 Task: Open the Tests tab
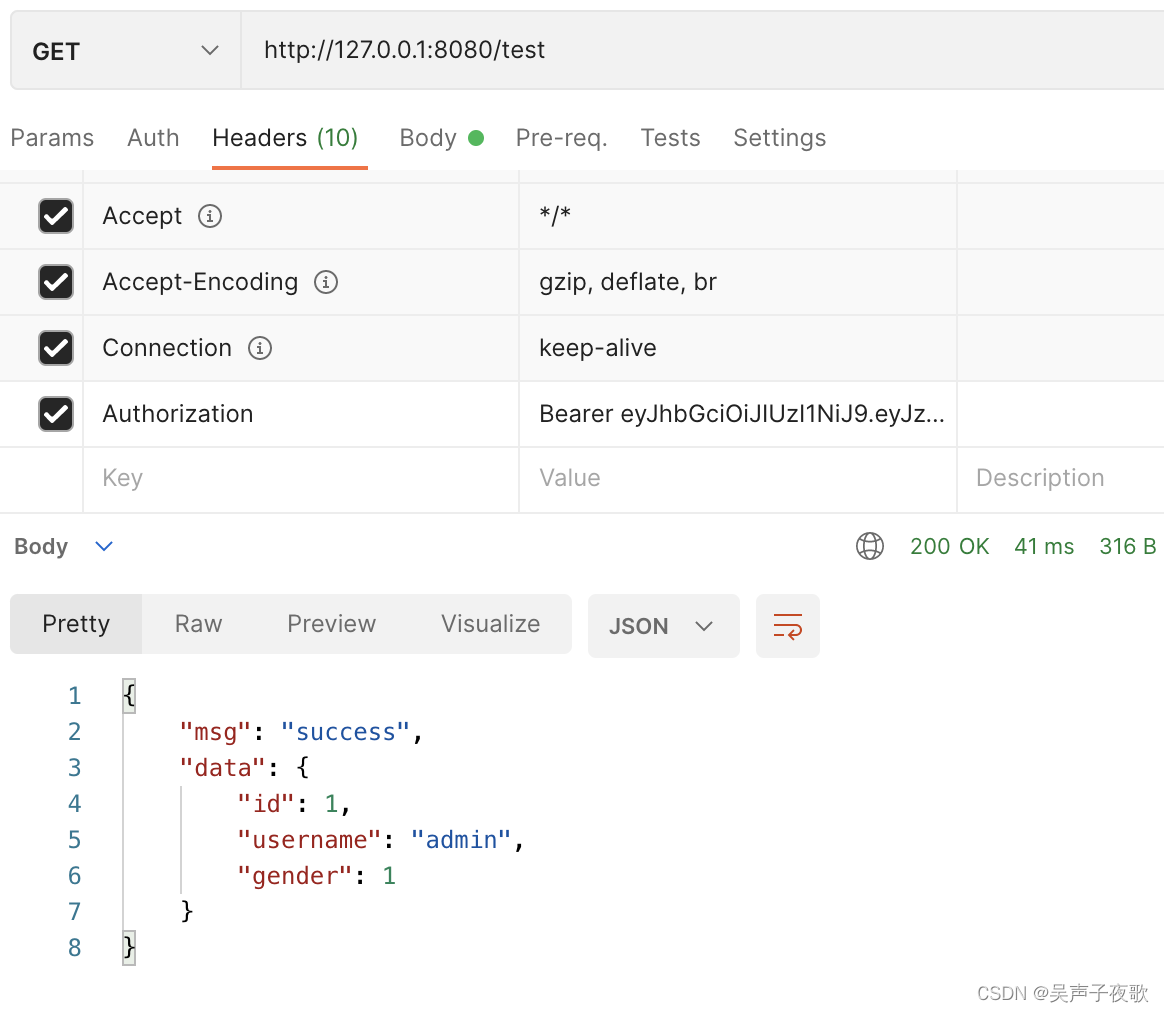tap(670, 138)
